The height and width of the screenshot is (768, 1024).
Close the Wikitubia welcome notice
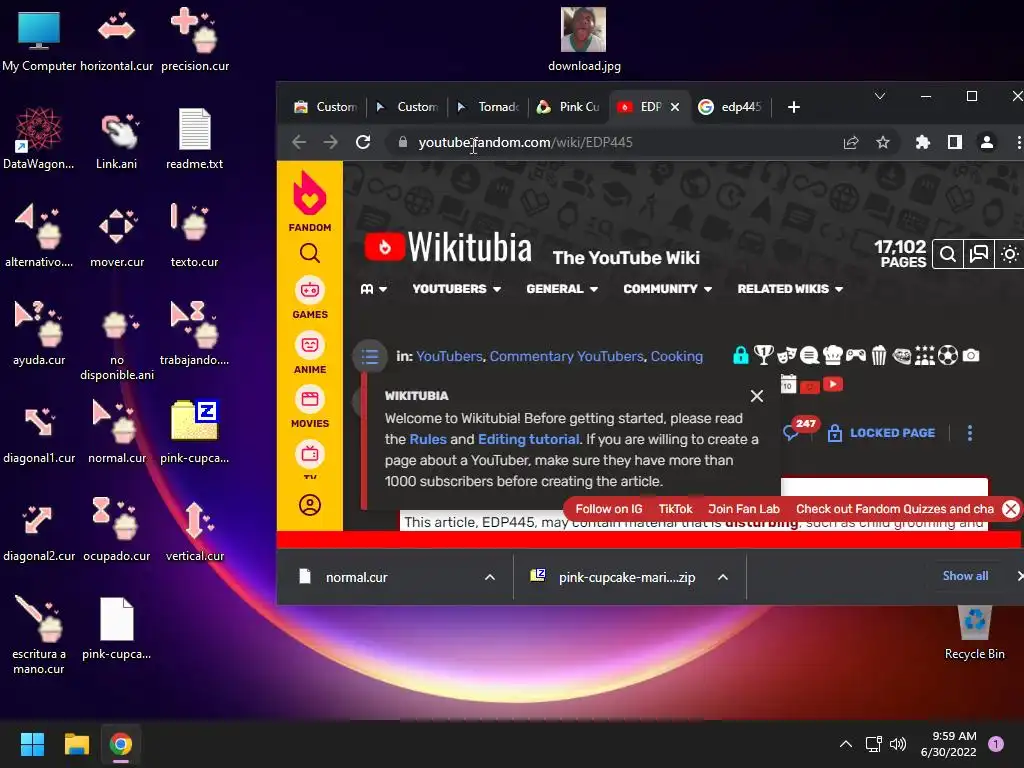click(x=757, y=396)
